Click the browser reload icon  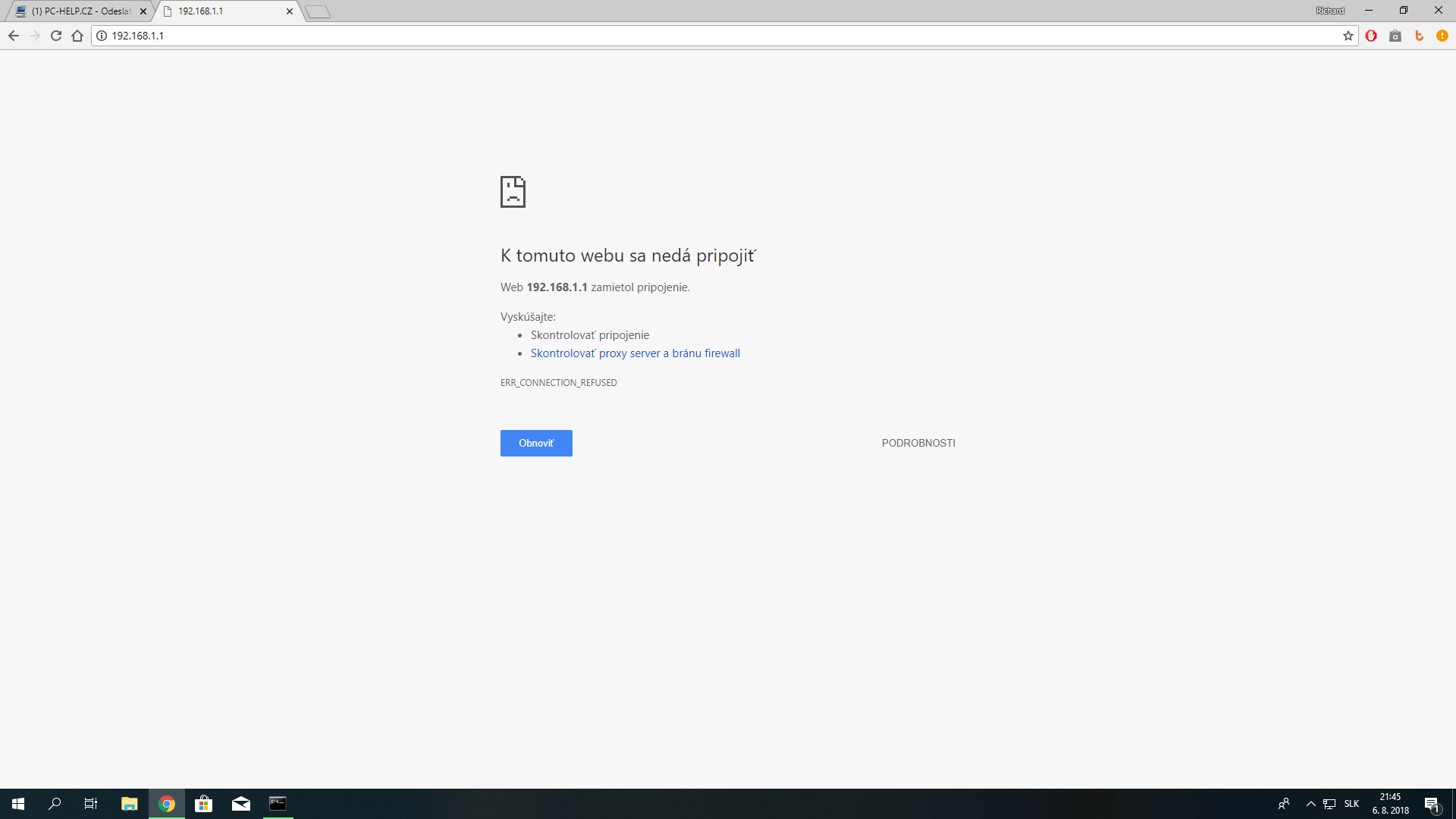point(56,36)
